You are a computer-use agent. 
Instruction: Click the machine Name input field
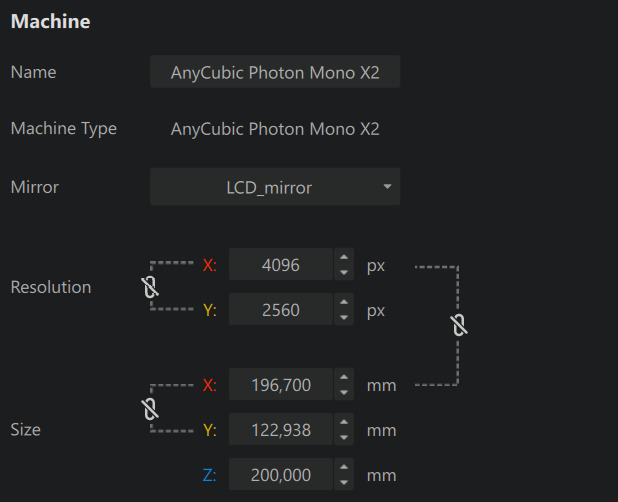(275, 72)
